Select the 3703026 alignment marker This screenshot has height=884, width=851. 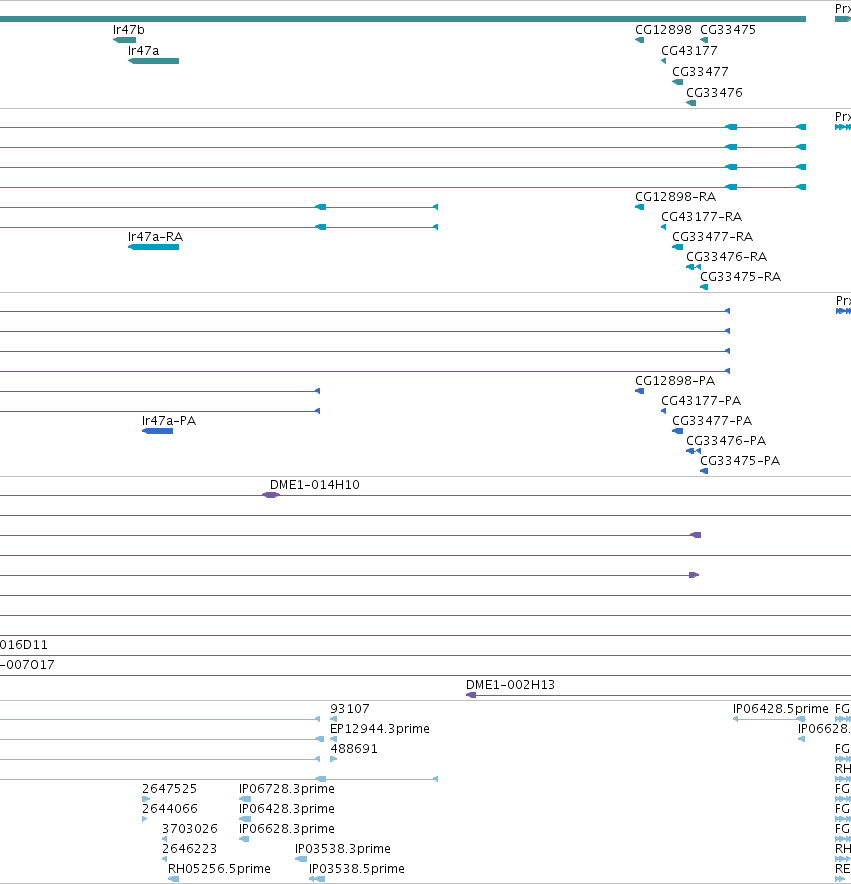pyautogui.click(x=165, y=839)
